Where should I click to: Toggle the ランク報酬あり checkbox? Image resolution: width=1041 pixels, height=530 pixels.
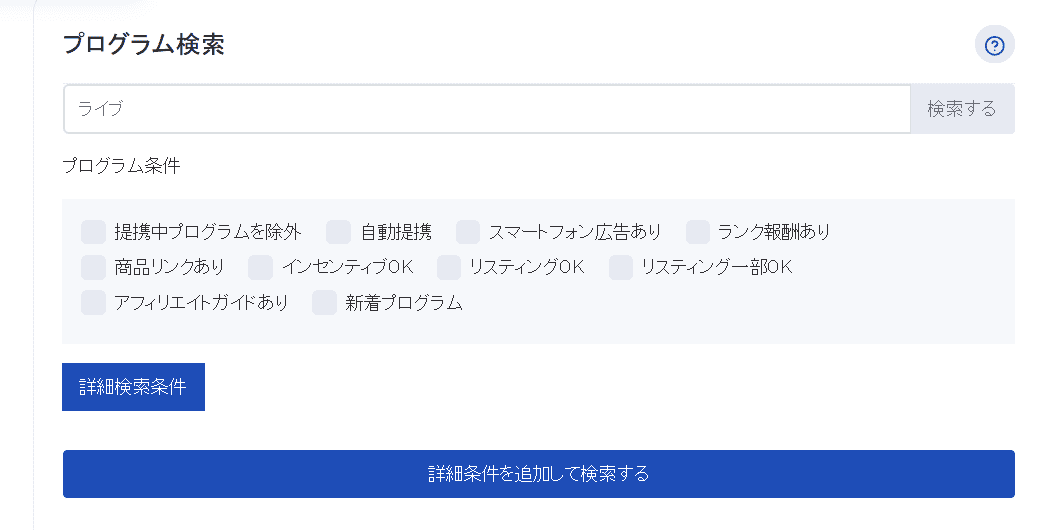pyautogui.click(x=698, y=232)
